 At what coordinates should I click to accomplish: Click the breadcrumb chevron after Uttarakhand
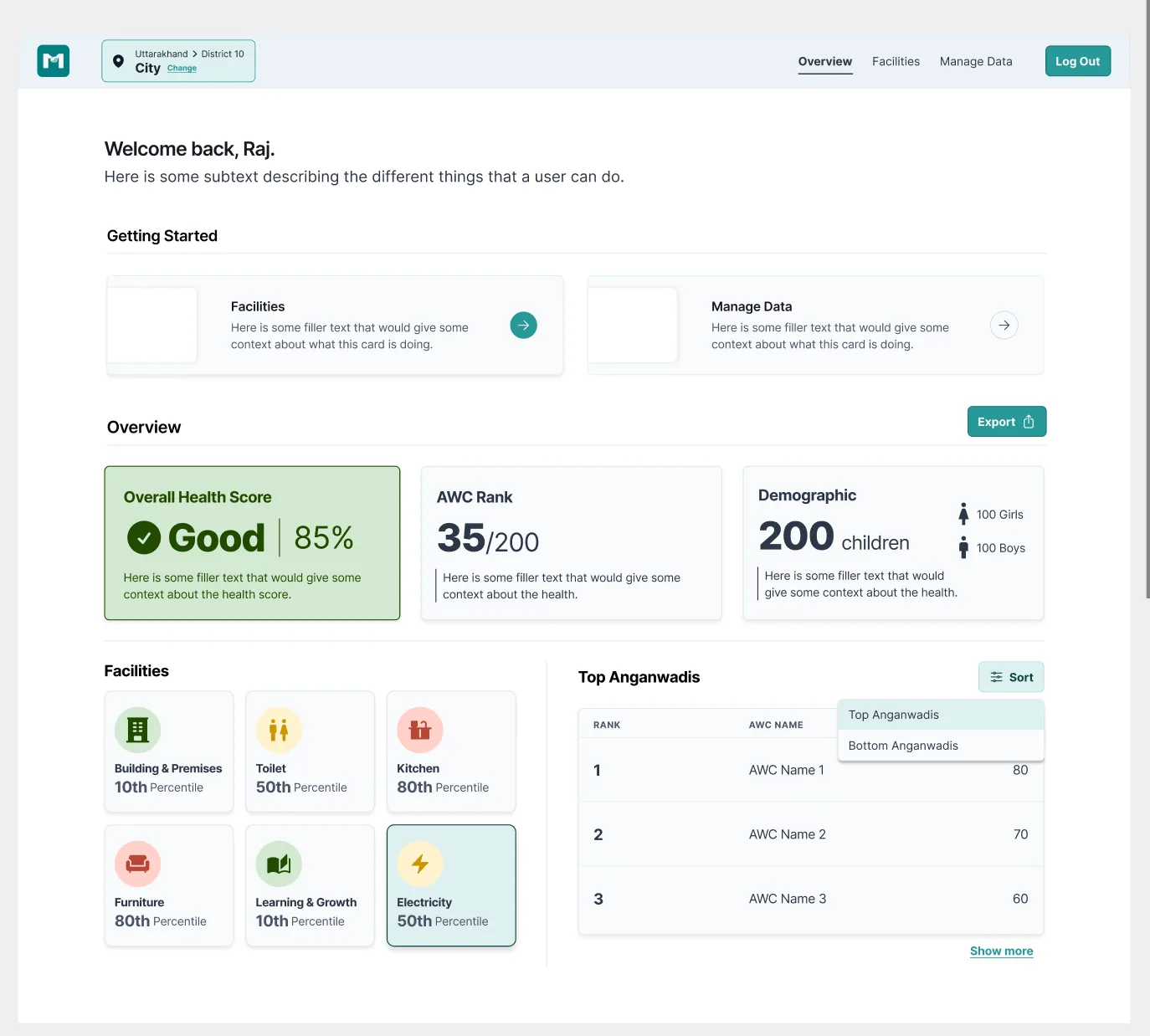[x=194, y=54]
